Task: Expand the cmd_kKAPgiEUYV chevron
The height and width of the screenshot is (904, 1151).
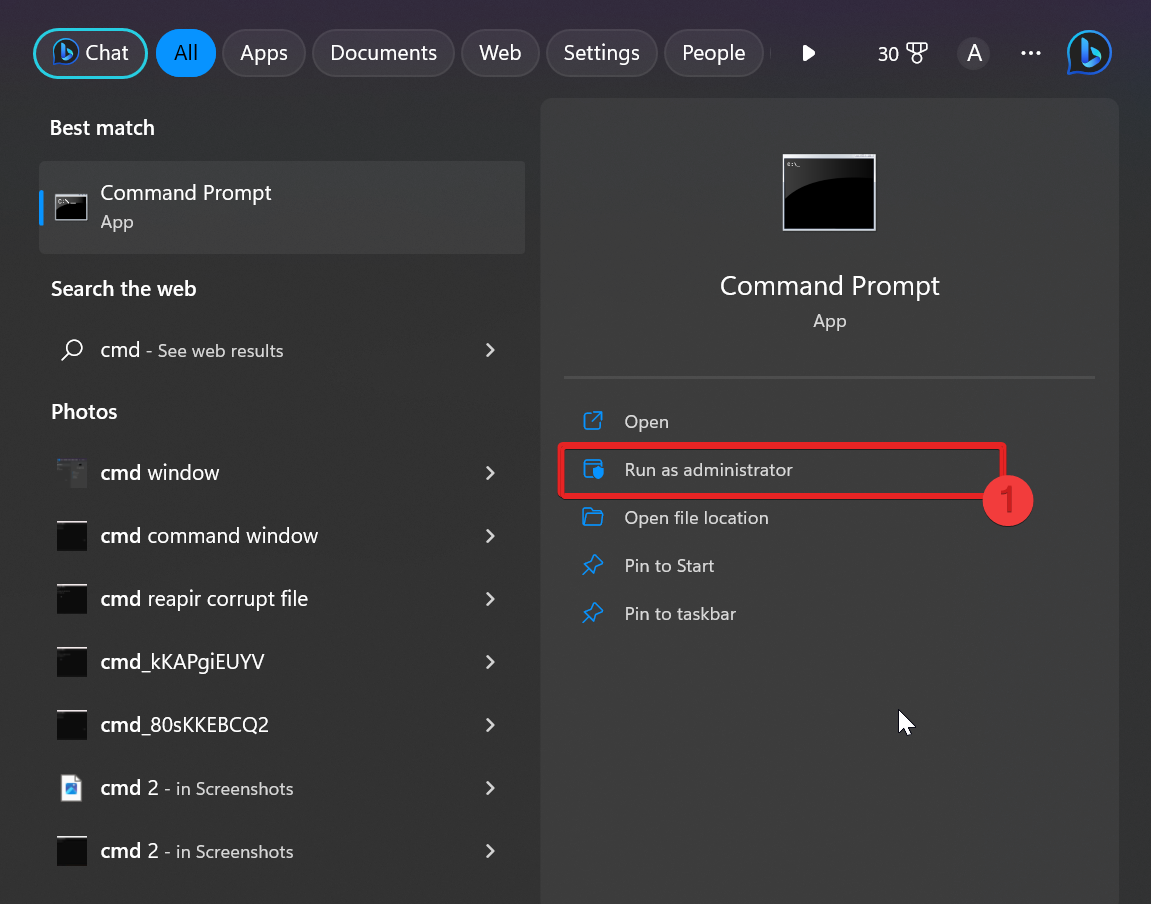Action: coord(490,662)
